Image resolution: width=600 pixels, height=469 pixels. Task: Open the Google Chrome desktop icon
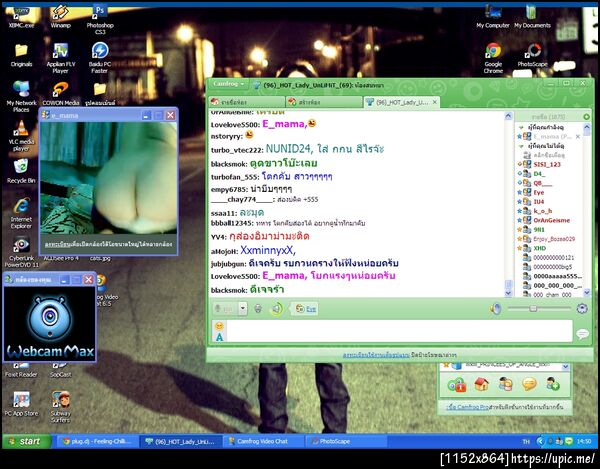coord(493,57)
